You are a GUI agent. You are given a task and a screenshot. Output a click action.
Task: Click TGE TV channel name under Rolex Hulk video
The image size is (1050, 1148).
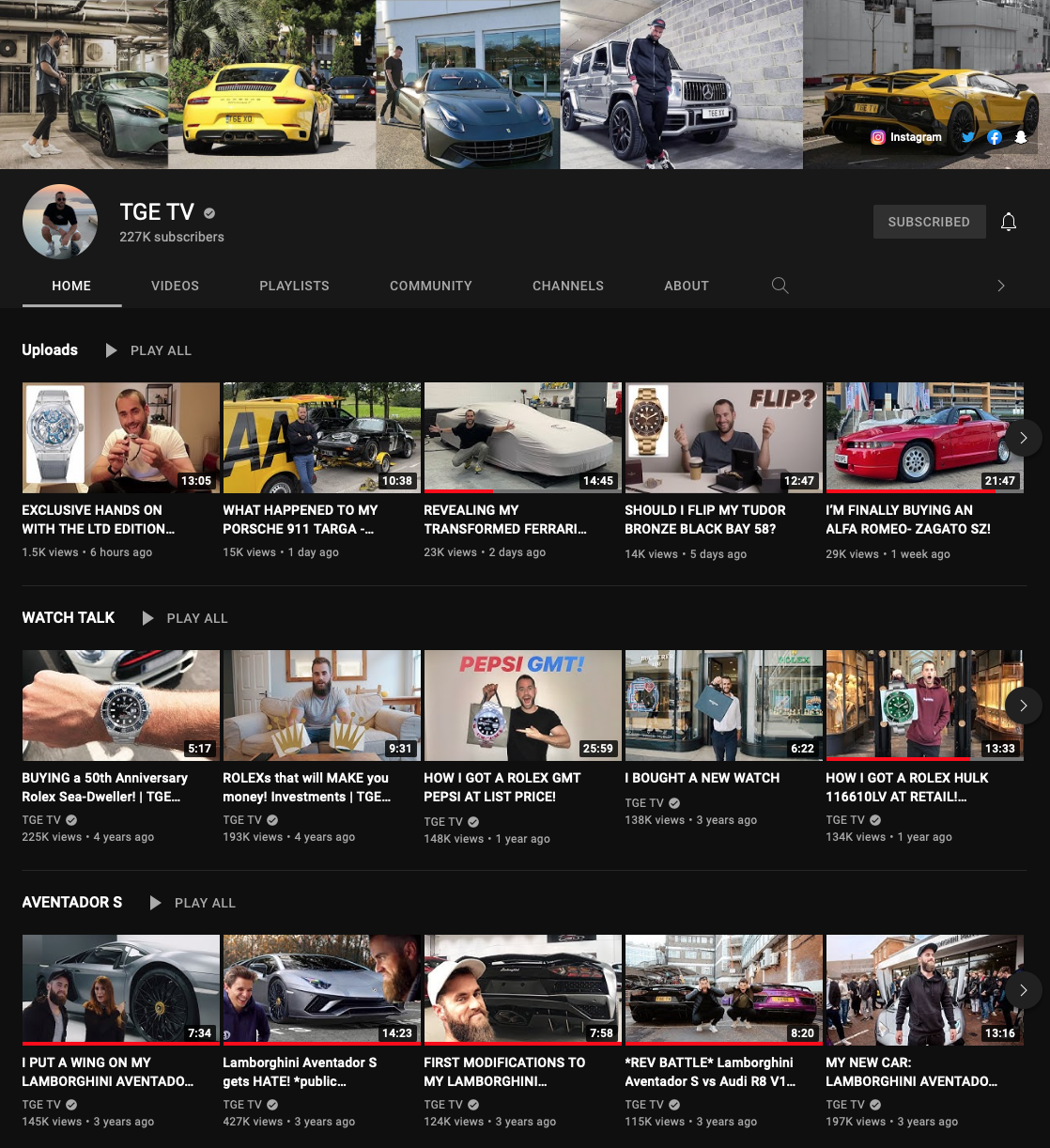[845, 820]
